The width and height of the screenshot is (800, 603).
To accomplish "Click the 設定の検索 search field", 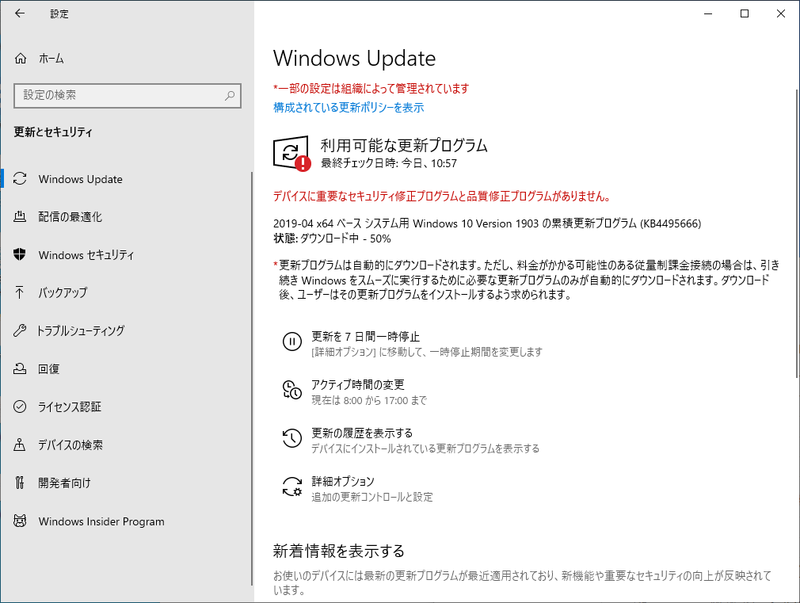I will pos(127,95).
